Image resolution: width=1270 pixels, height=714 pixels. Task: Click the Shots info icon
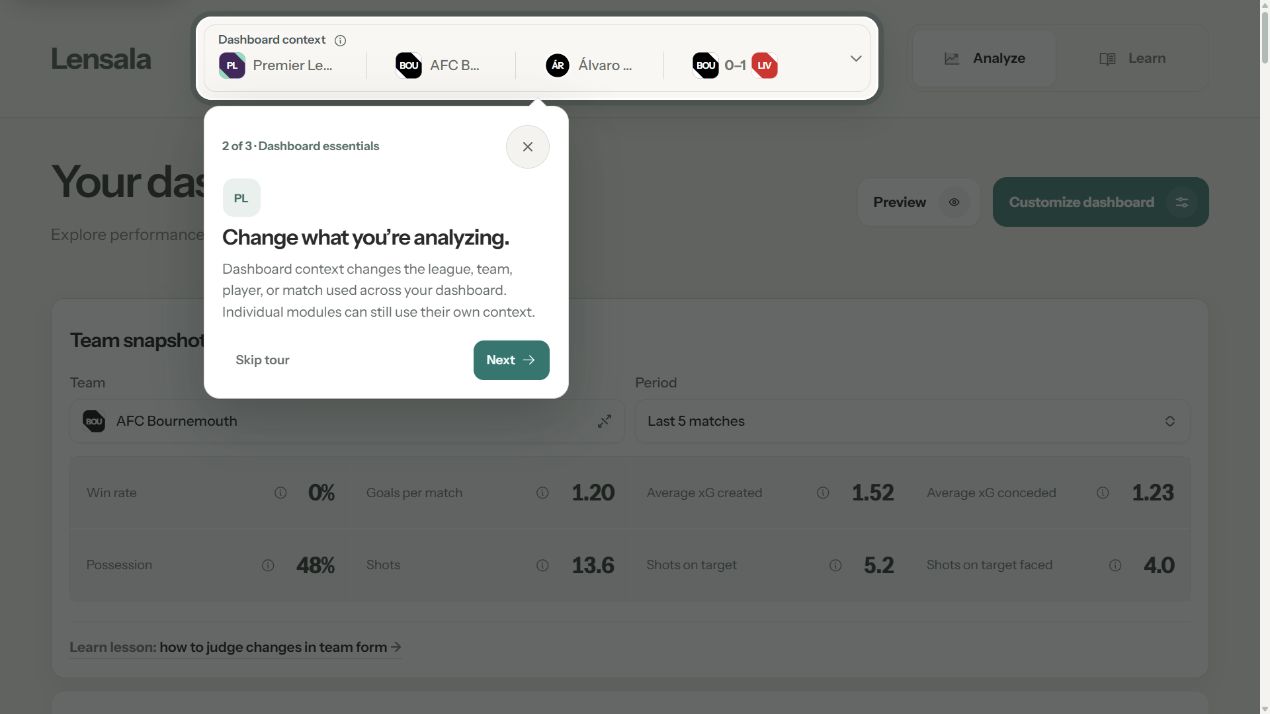[x=542, y=565]
